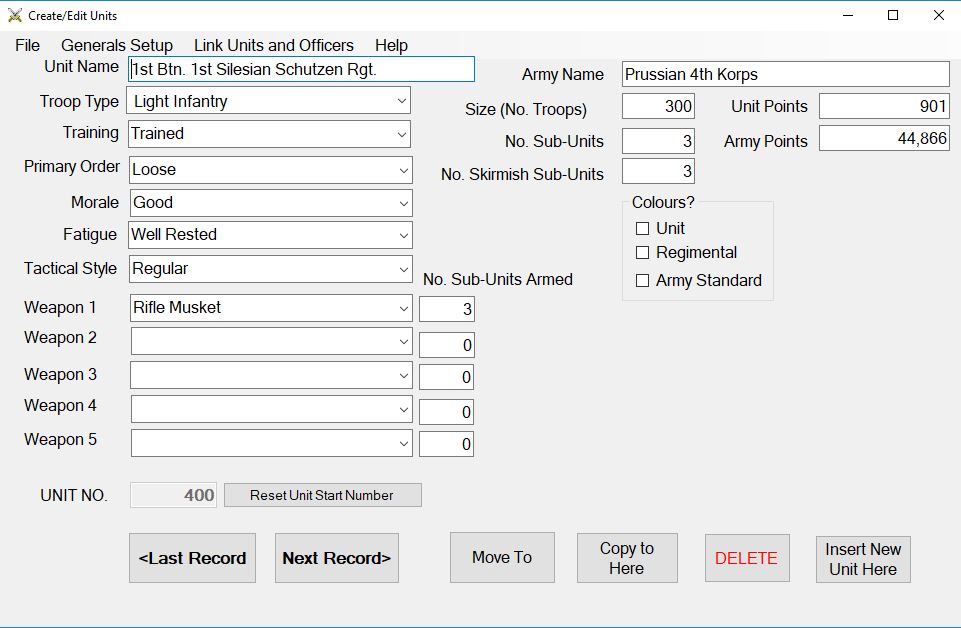Check the Regimental colours box
Screen dimensions: 961x628
[644, 253]
